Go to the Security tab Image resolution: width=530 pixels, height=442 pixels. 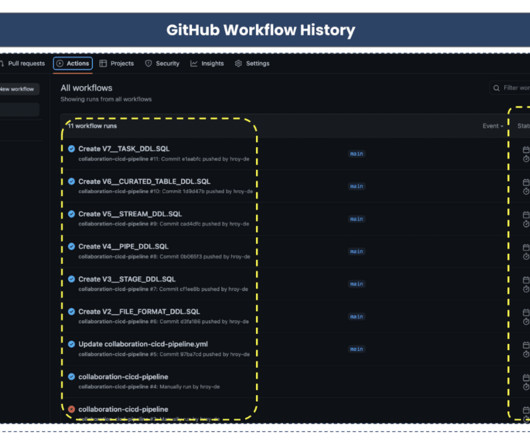[x=162, y=64]
